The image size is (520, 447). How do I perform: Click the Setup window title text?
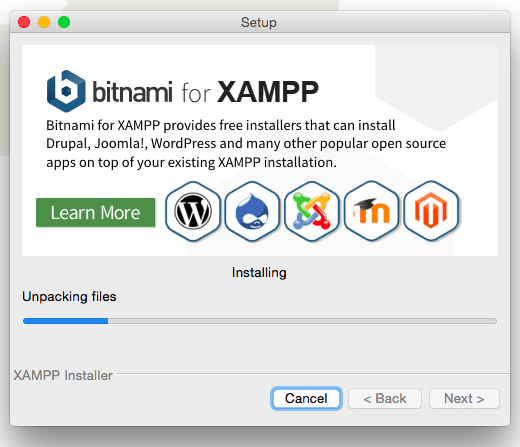259,23
